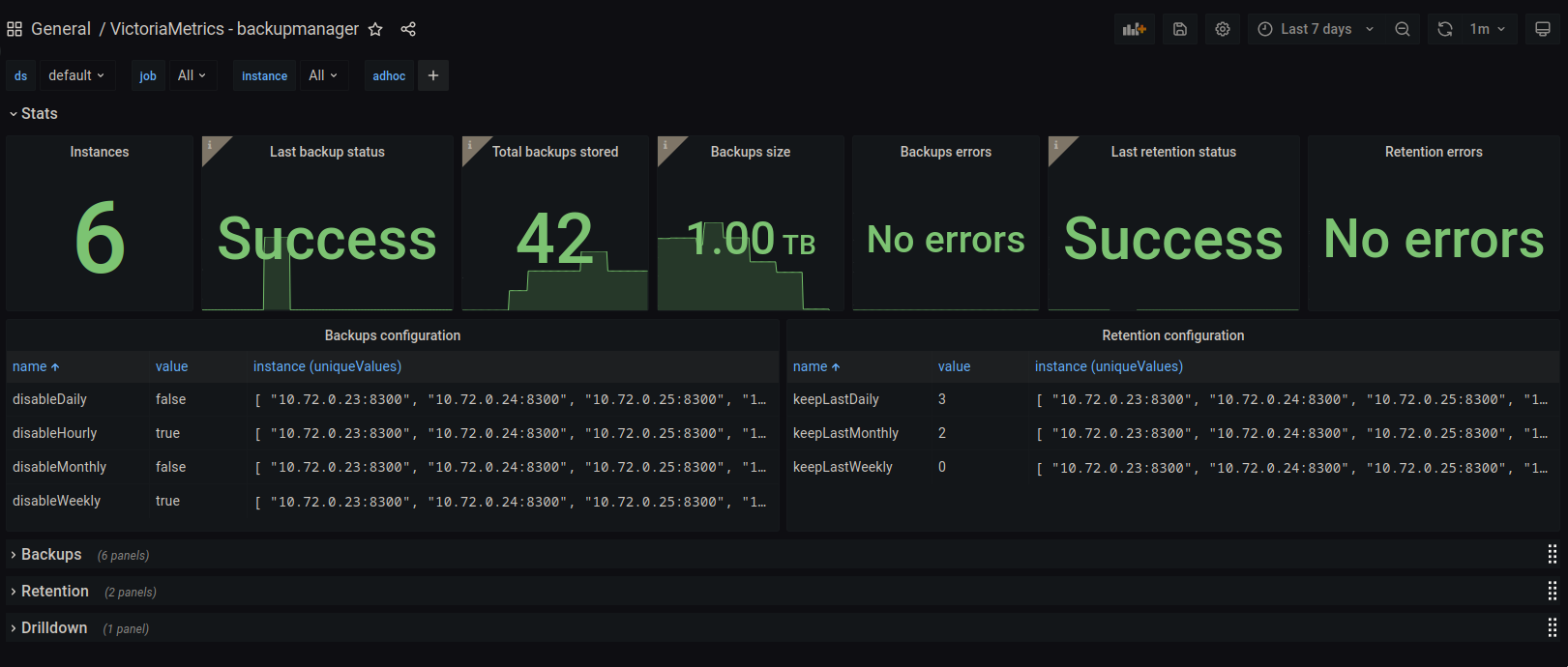The image size is (1568, 667).
Task: Click the instance list in disableDaily row
Action: (510, 399)
